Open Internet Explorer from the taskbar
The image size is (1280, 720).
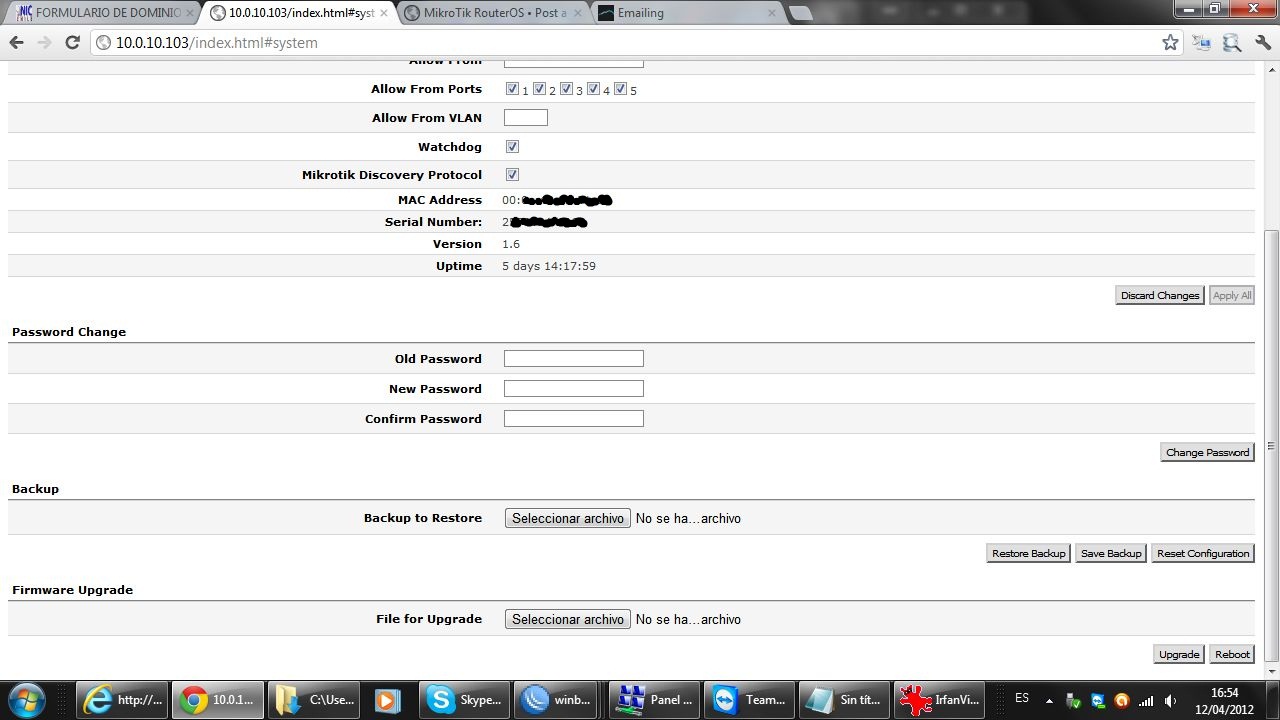(124, 700)
